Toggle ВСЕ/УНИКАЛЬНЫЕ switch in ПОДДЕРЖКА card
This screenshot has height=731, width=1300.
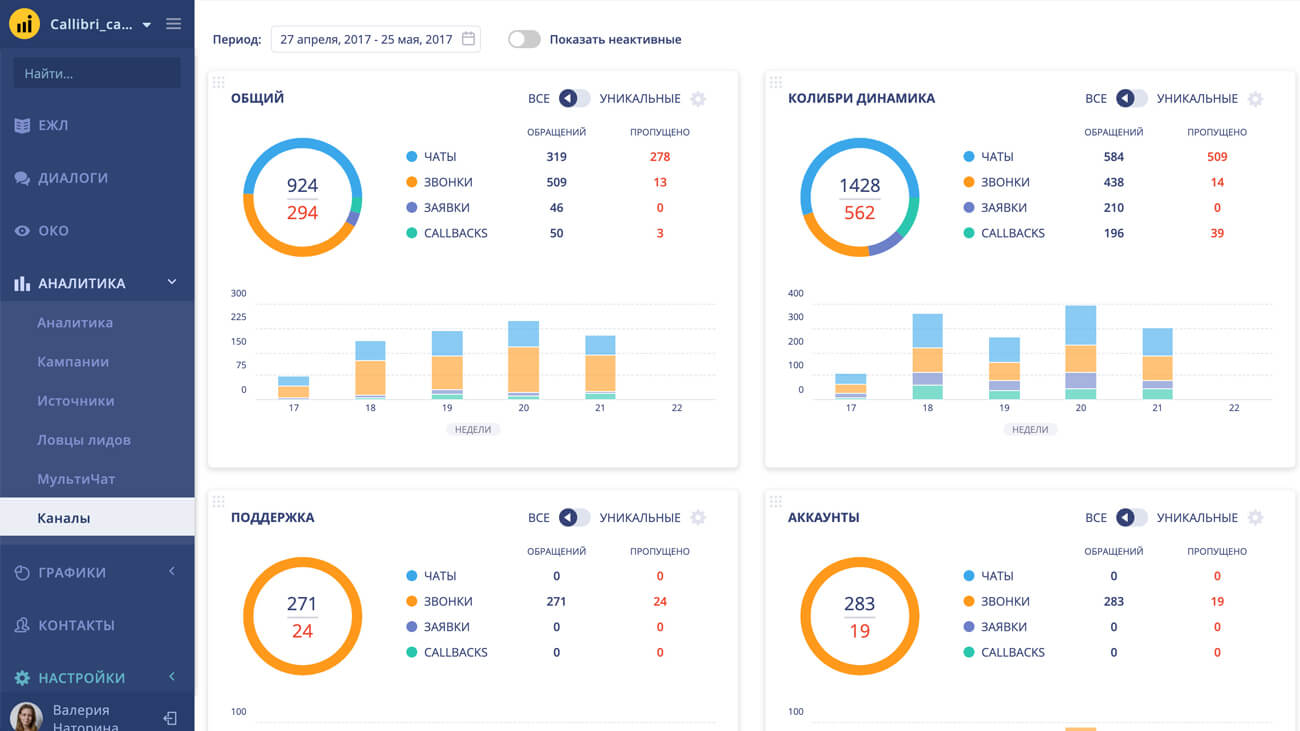tap(574, 518)
